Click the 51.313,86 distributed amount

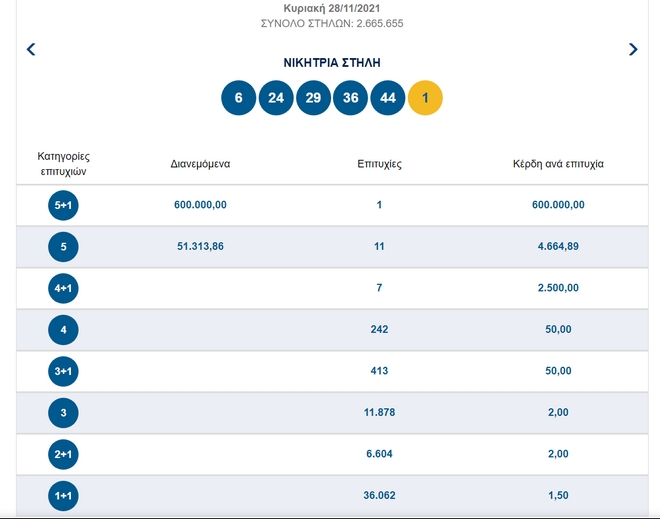(x=200, y=246)
